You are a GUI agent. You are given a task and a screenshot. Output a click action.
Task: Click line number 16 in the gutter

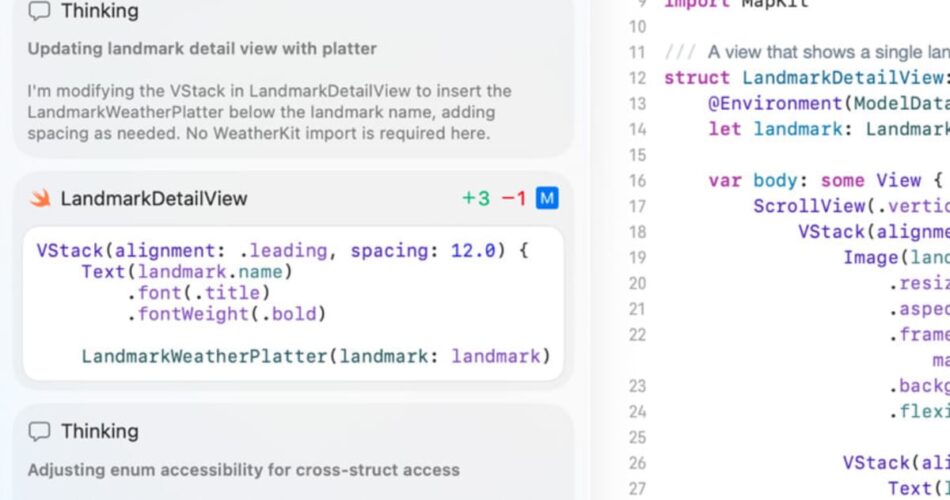coord(636,181)
